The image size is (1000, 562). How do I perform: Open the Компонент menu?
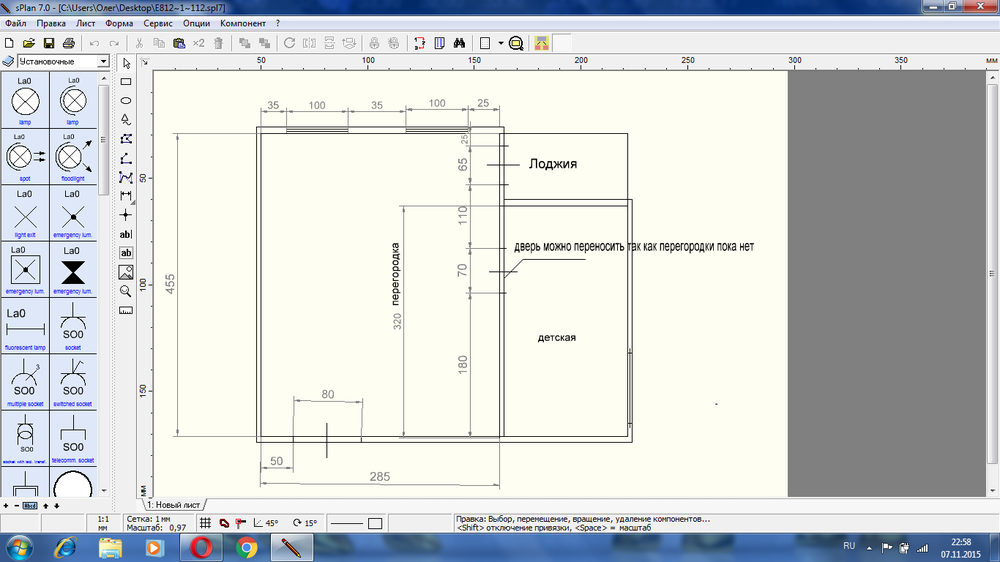tap(243, 23)
